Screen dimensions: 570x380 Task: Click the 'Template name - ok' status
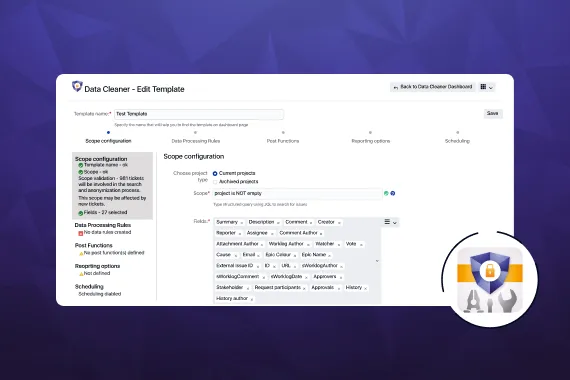(106, 165)
